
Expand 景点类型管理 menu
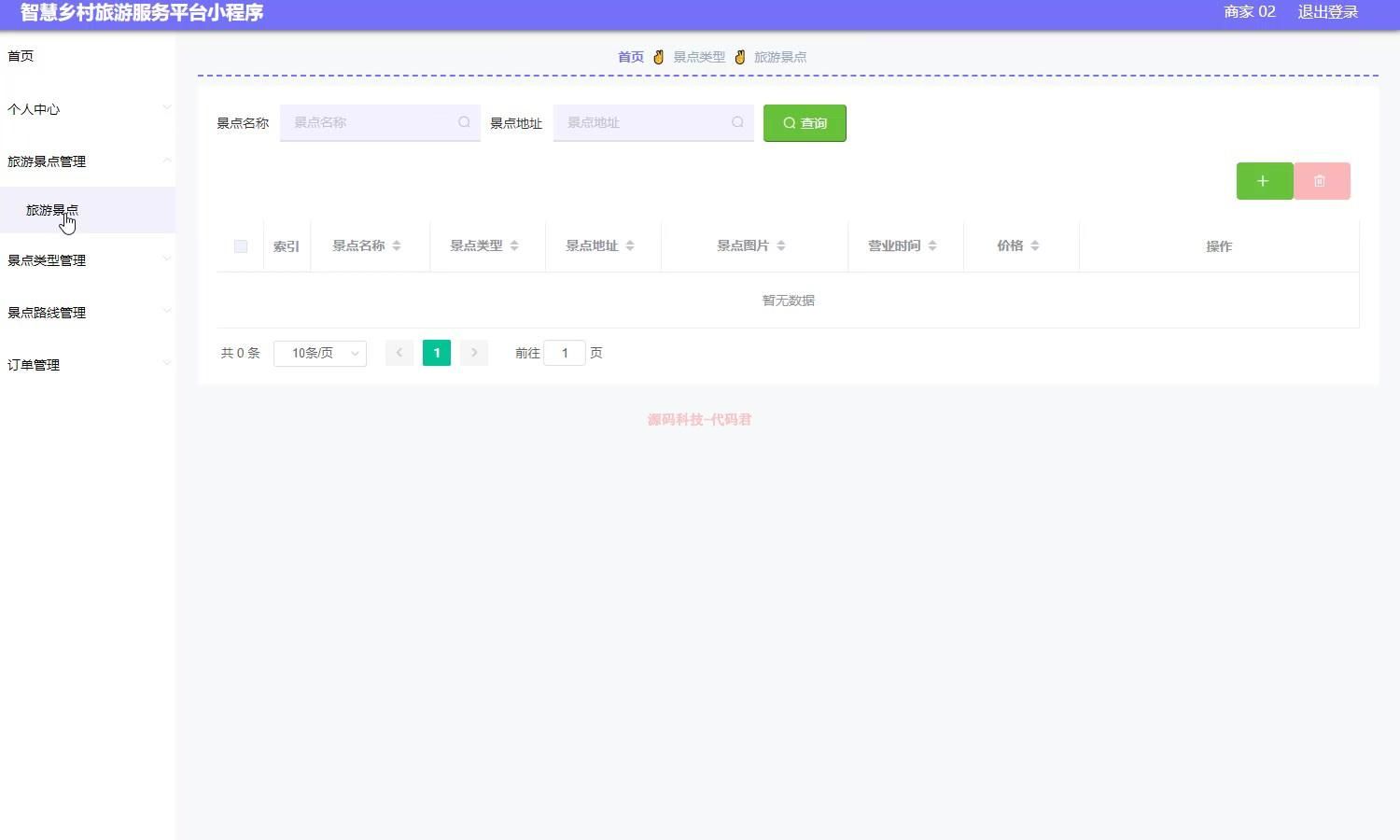pos(88,260)
